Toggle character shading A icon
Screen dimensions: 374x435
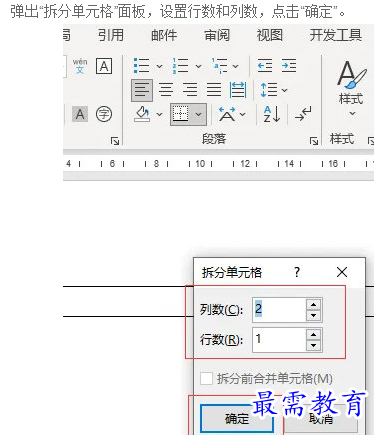80,114
